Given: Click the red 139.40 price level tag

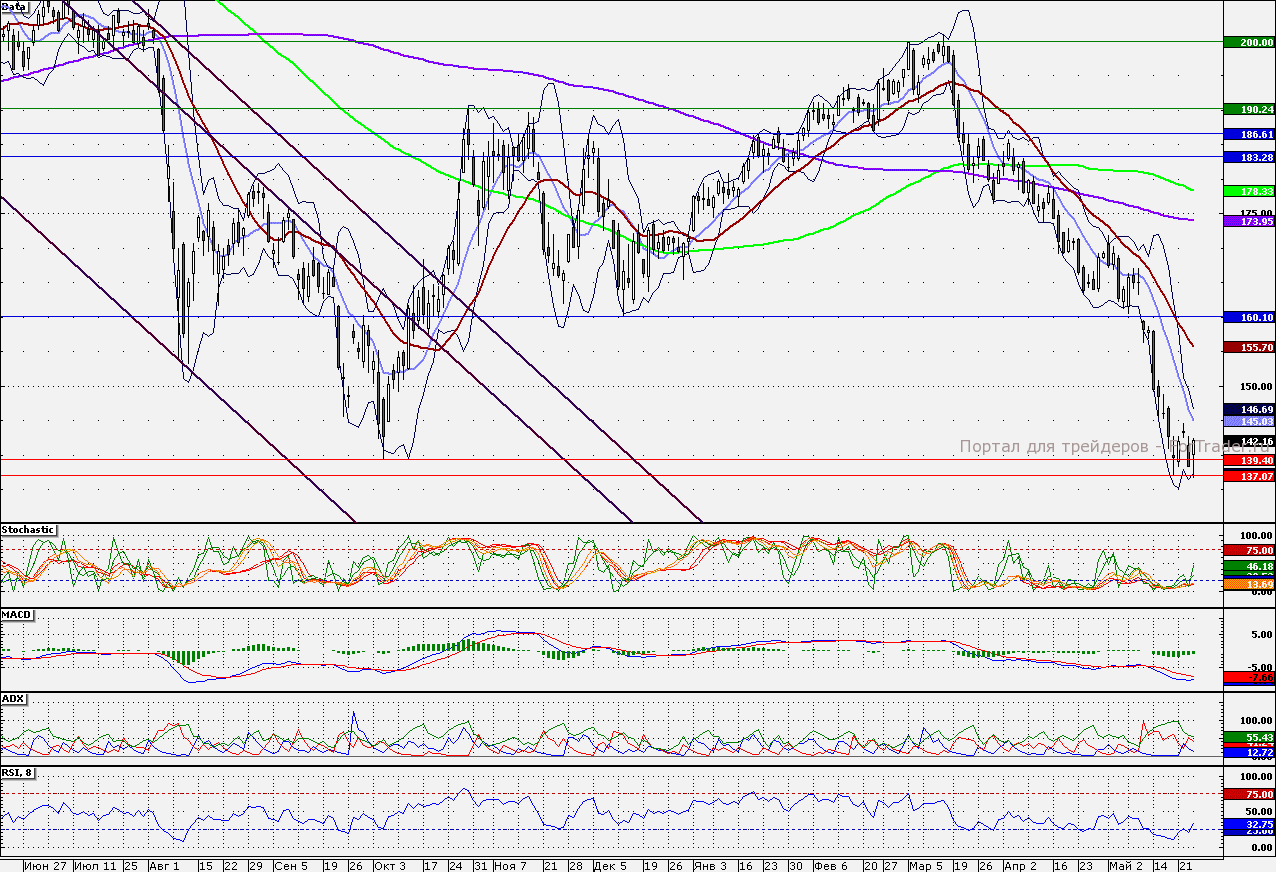Looking at the screenshot, I should [x=1249, y=461].
